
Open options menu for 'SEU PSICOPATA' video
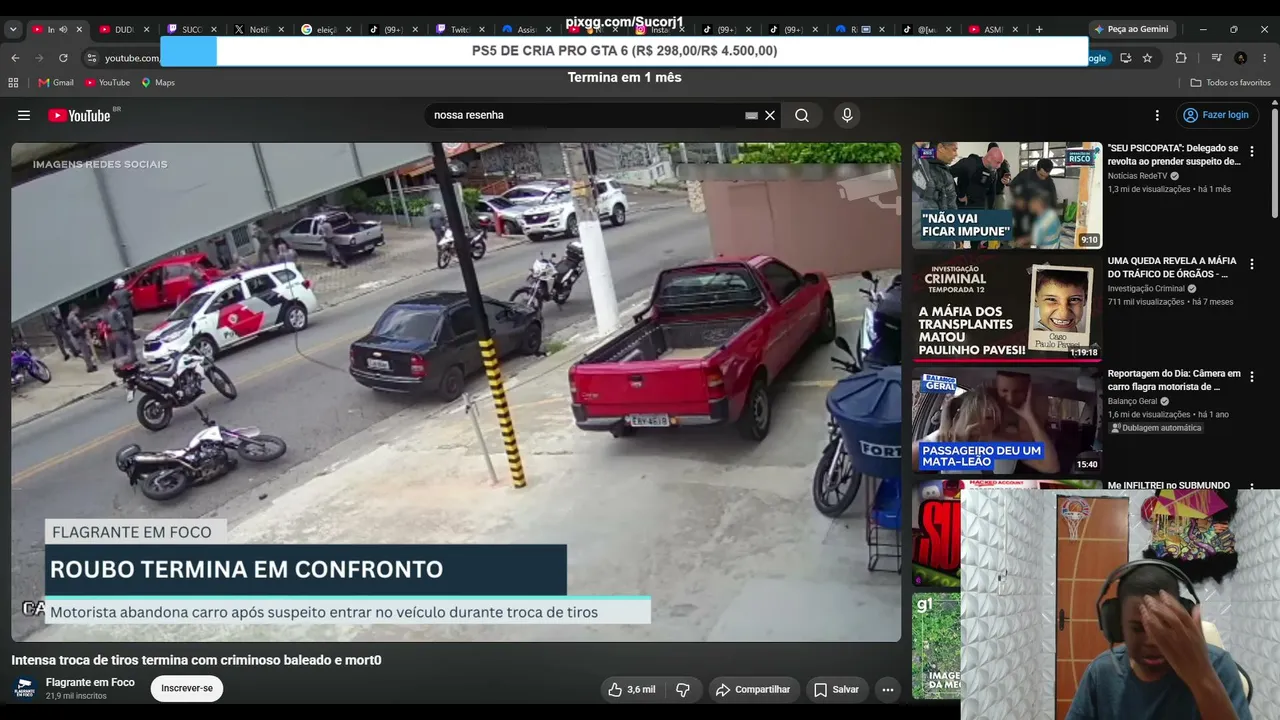click(x=1252, y=151)
